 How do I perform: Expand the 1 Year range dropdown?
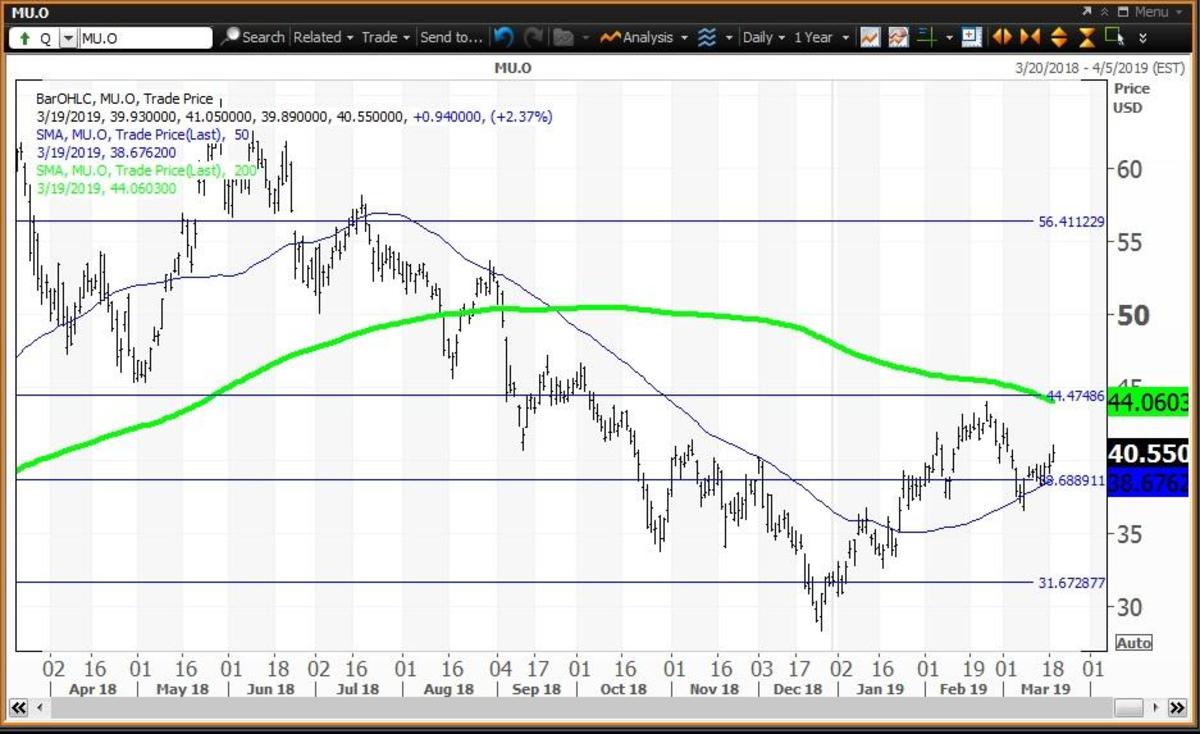click(x=820, y=37)
